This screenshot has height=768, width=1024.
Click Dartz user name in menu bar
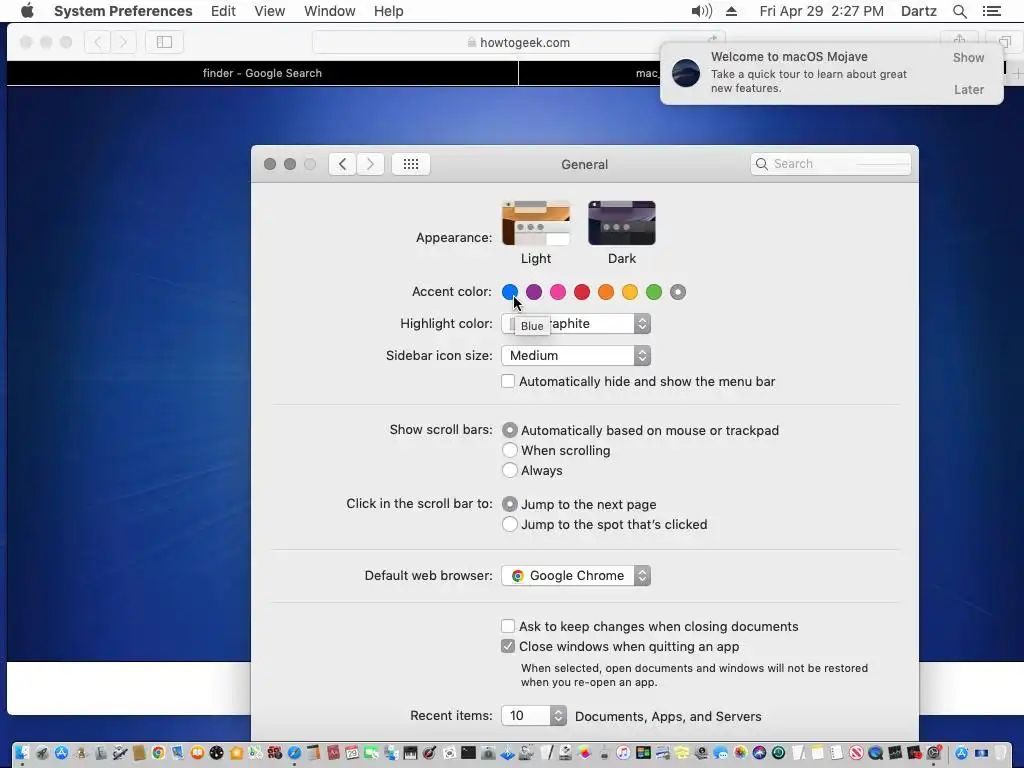pyautogui.click(x=918, y=11)
